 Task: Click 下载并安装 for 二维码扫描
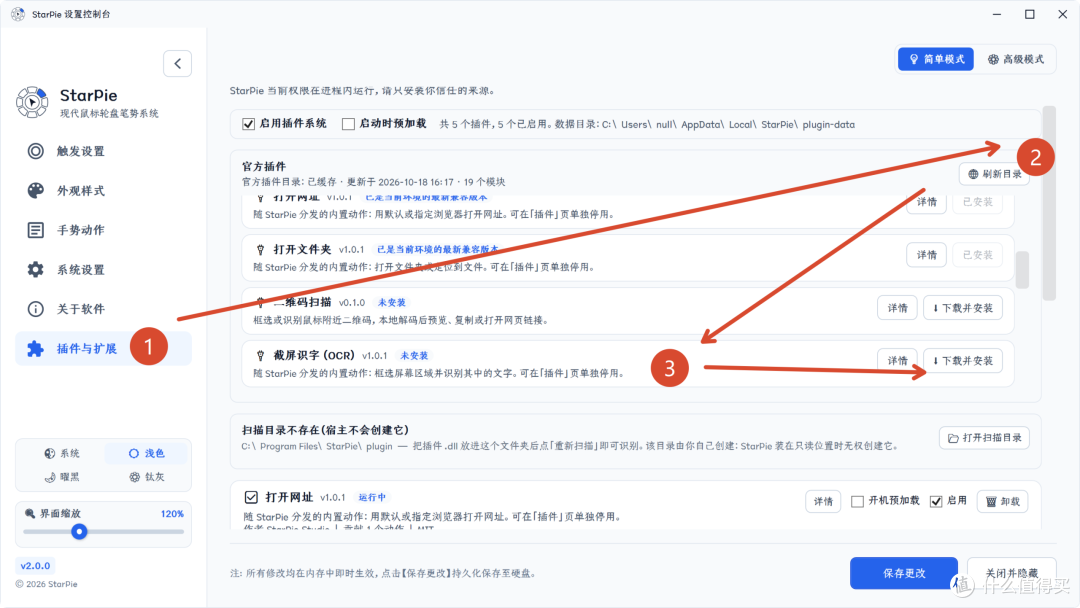point(963,308)
